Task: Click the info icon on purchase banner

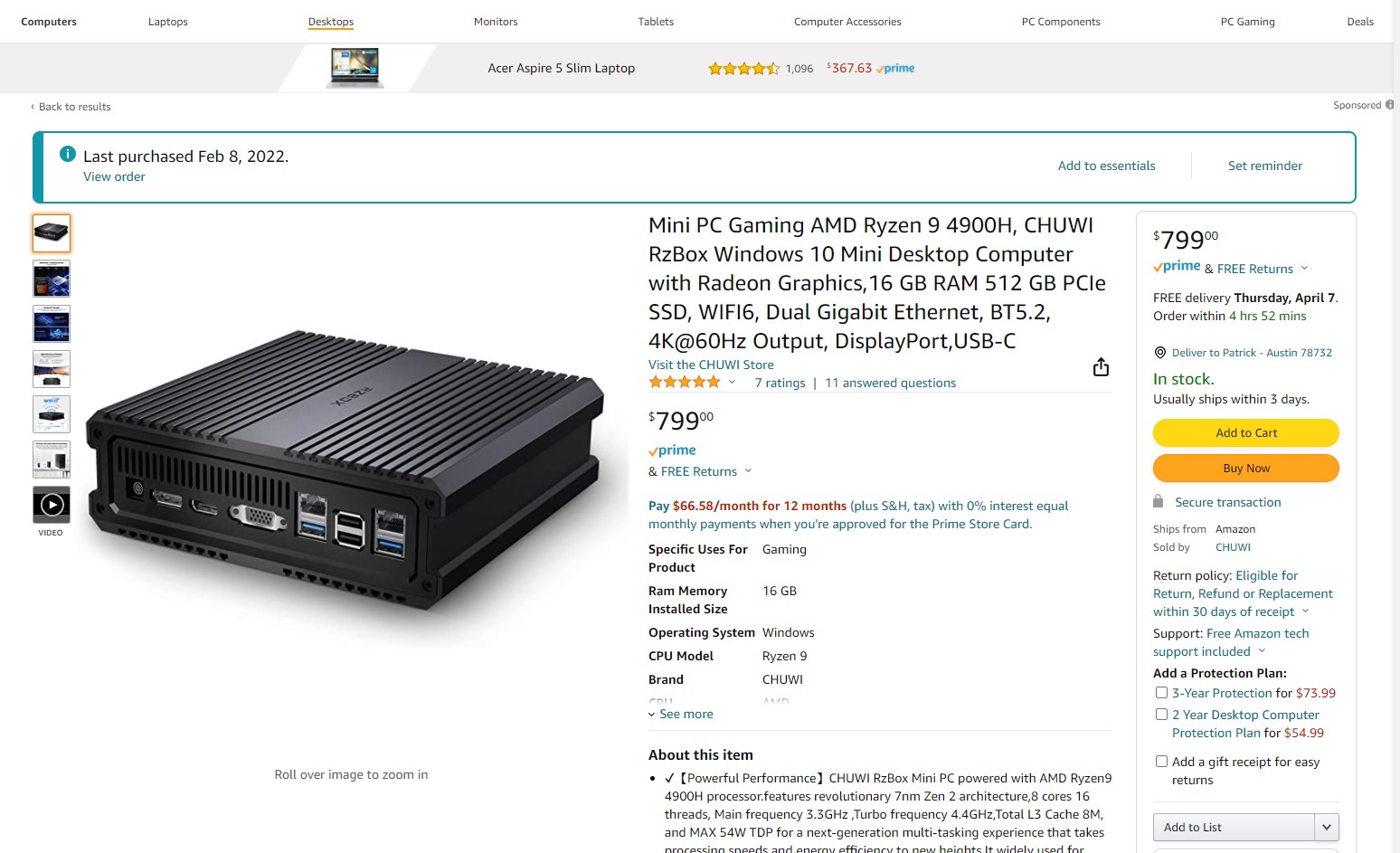Action: click(67, 154)
